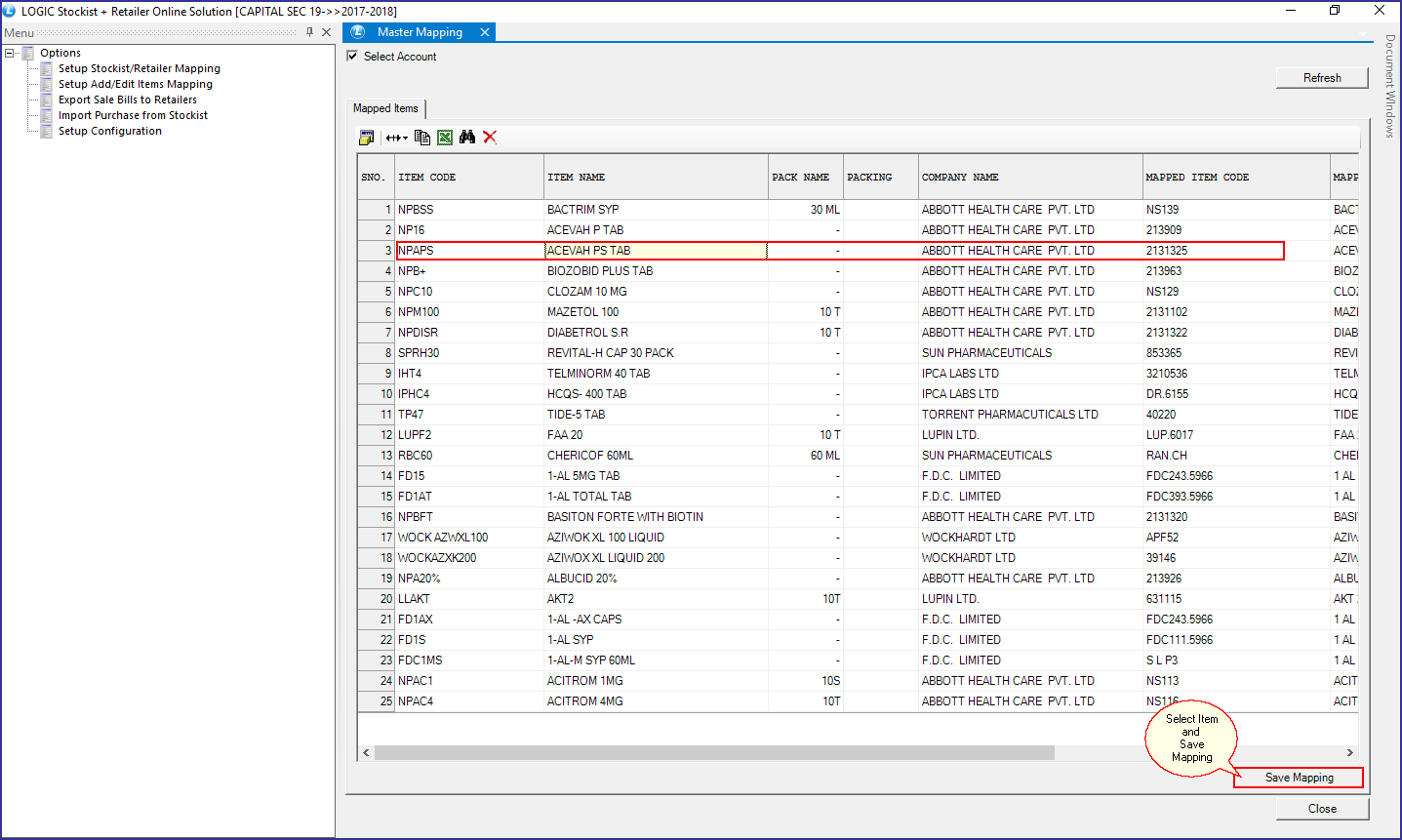Viewport: 1402px width, 840px height.
Task: Pin the Menu panel with pushpin icon
Action: [310, 32]
